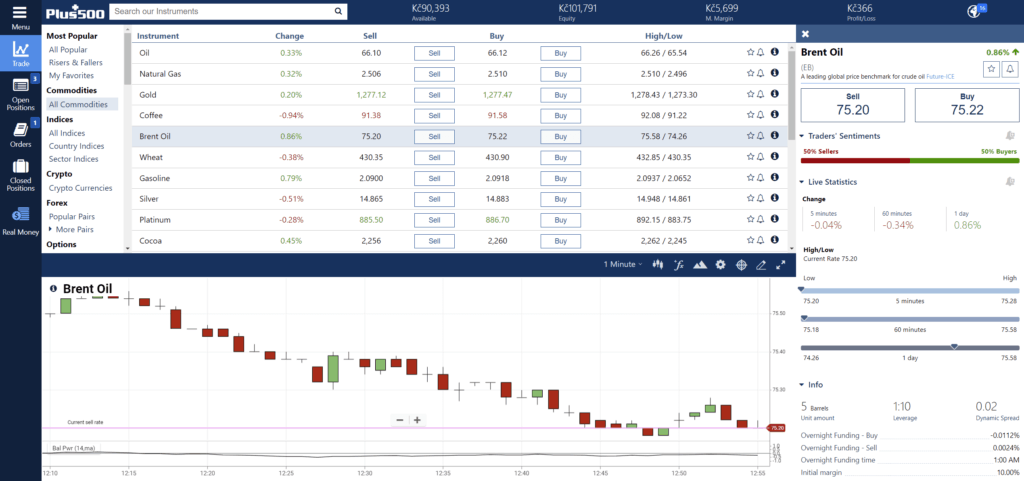The image size is (1024, 481).
Task: Open chart type candlestick icon
Action: 658,264
